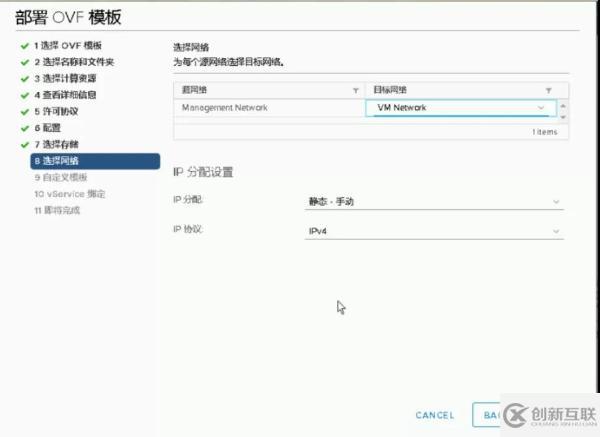Screen dimensions: 600x437
Task: Go to step 3 选择计算资源
Action: pos(65,78)
